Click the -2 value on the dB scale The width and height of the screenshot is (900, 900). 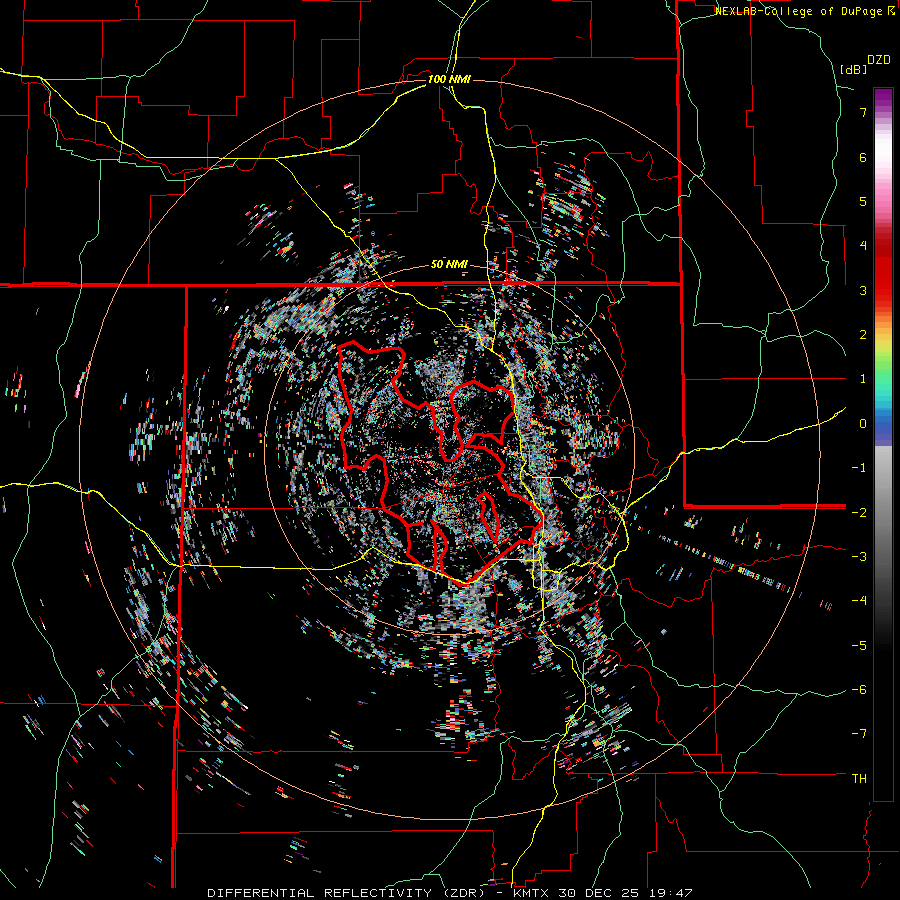(x=859, y=512)
